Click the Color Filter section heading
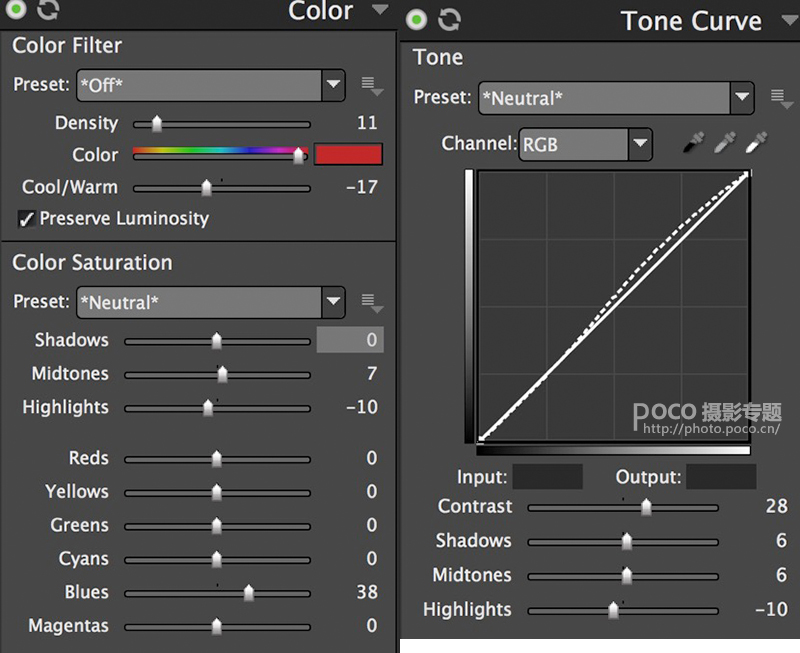The height and width of the screenshot is (653, 800). (x=67, y=45)
